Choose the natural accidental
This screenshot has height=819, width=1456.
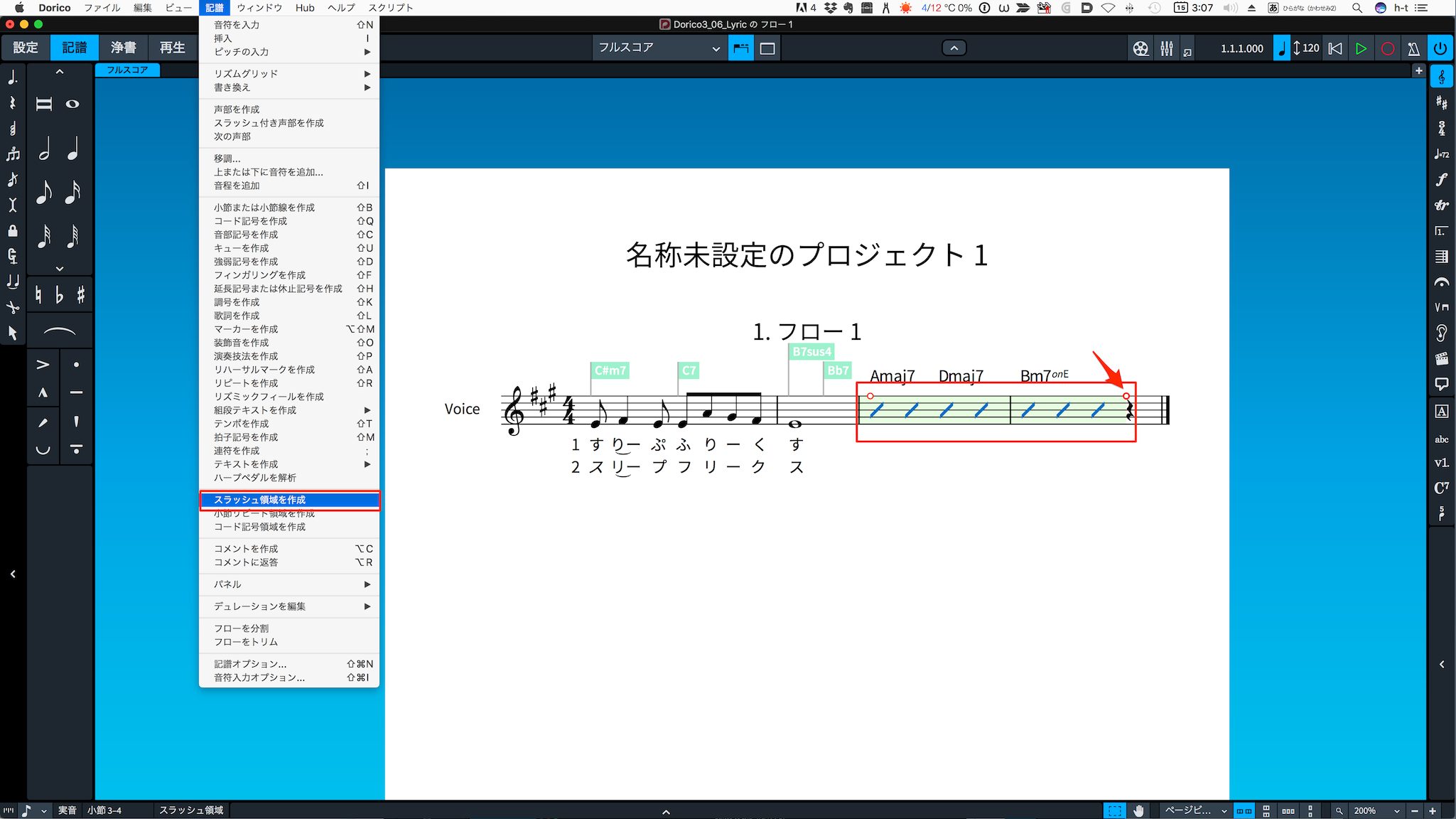(x=38, y=294)
